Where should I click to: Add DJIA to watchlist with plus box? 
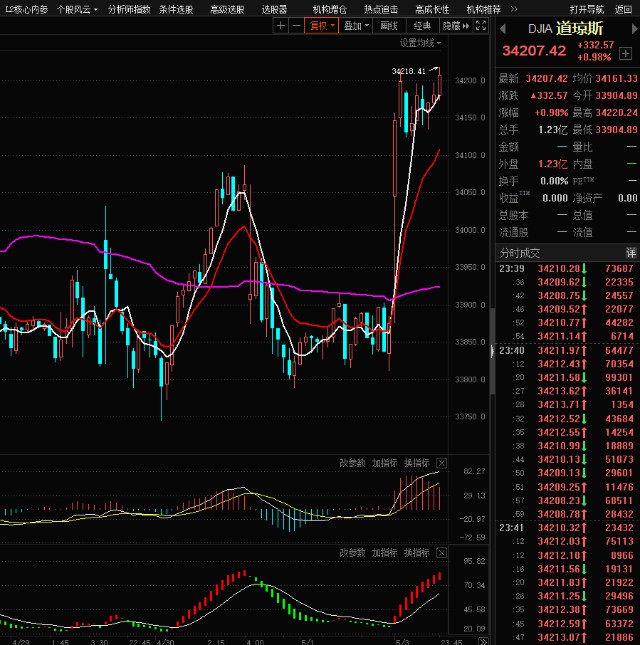point(625,53)
